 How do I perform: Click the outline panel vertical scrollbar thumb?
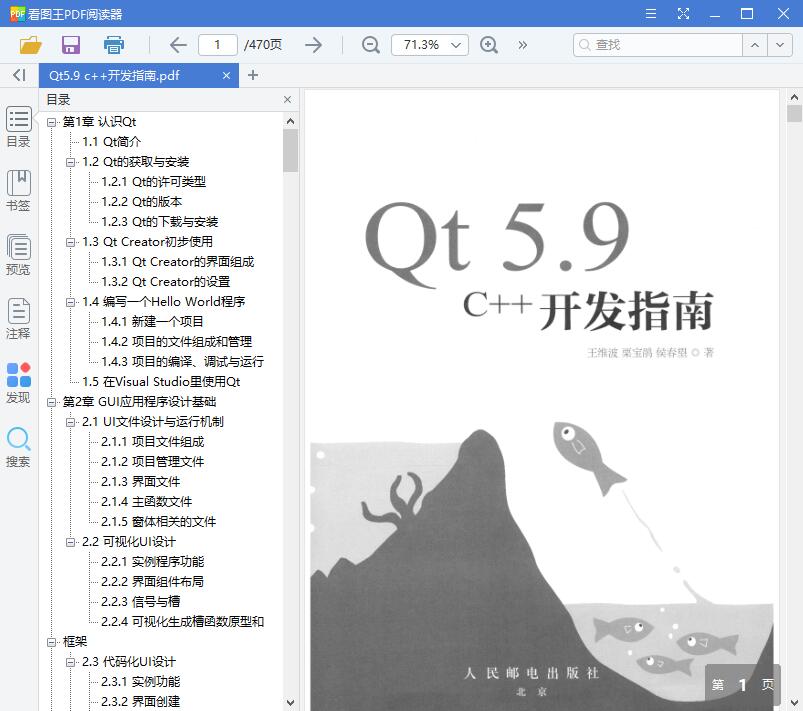(x=290, y=150)
